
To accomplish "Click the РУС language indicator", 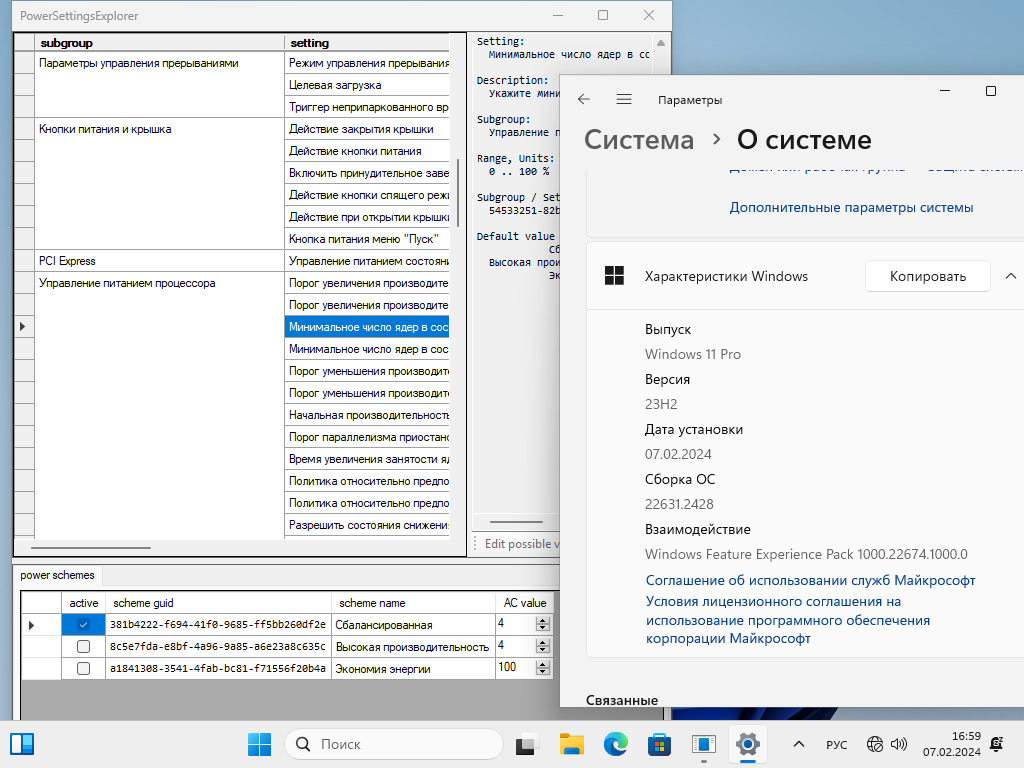I will [x=837, y=744].
